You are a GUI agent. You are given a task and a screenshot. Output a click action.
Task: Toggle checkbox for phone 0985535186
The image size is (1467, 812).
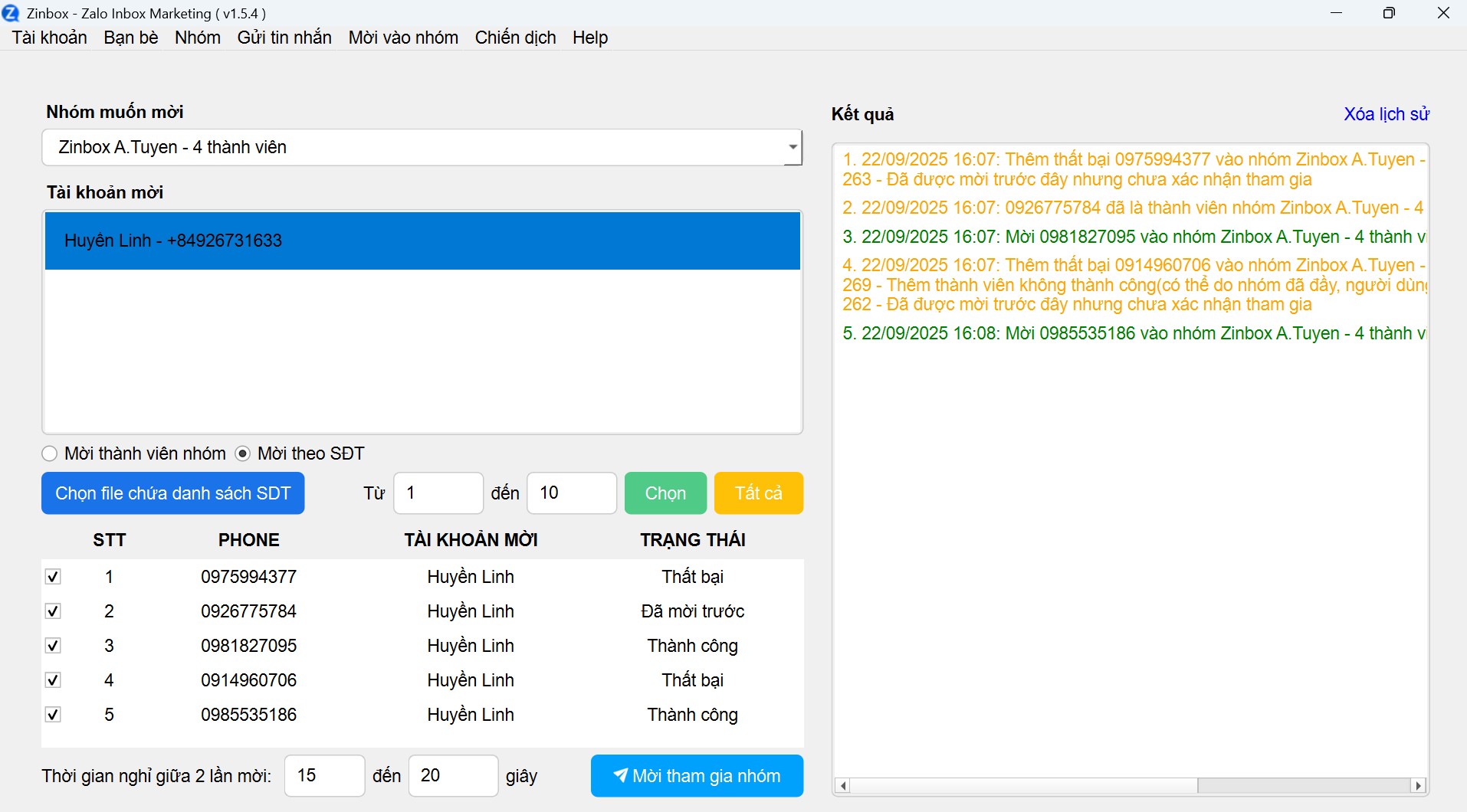pyautogui.click(x=53, y=715)
